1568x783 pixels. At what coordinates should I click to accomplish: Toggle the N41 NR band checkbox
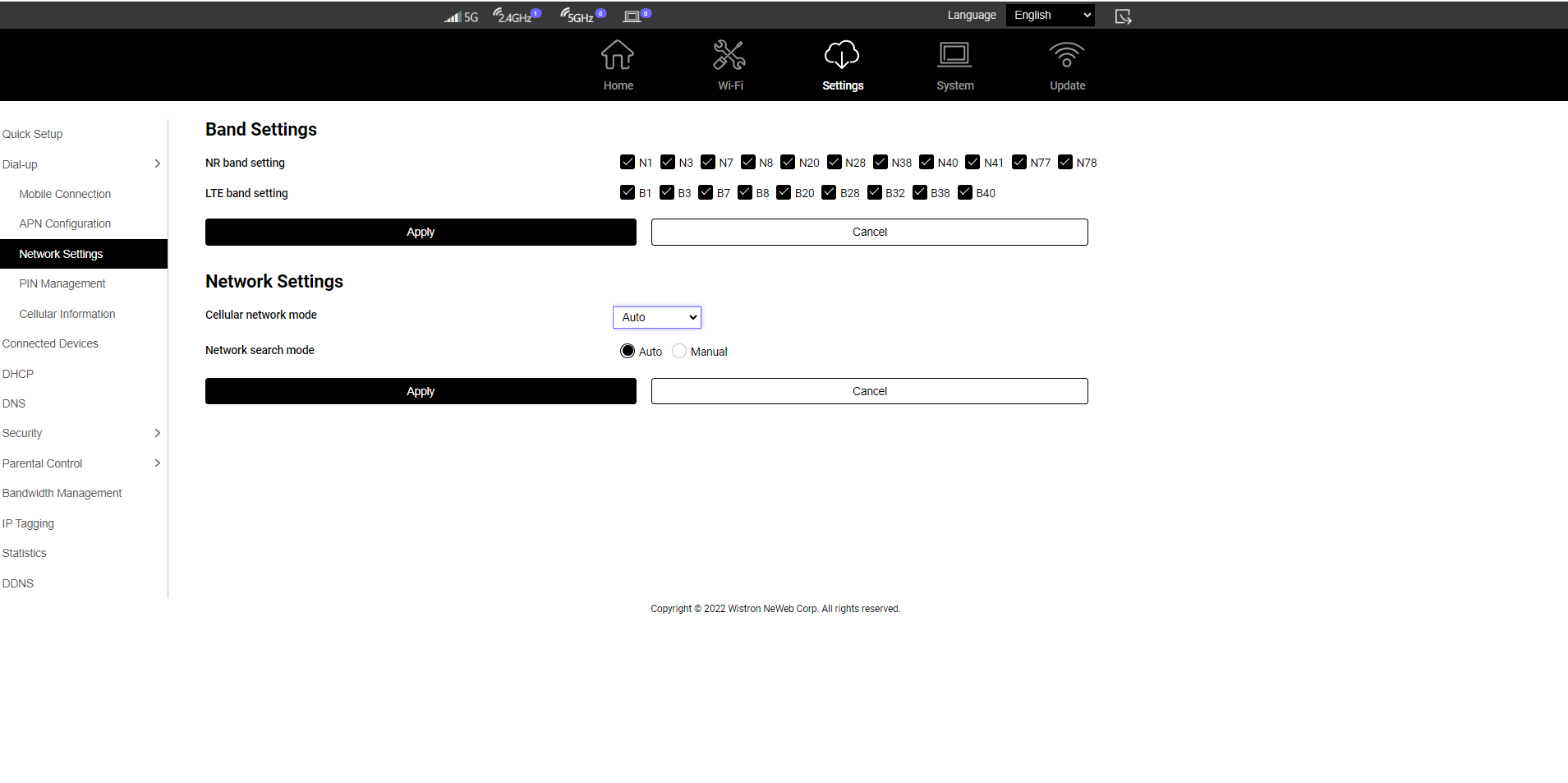[973, 162]
